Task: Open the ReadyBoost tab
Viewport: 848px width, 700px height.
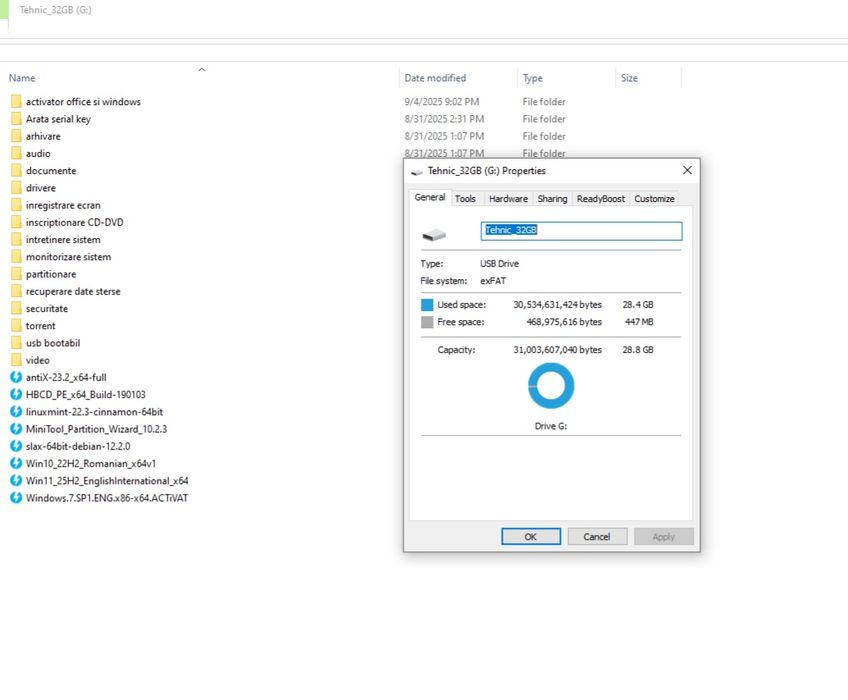Action: coord(600,199)
